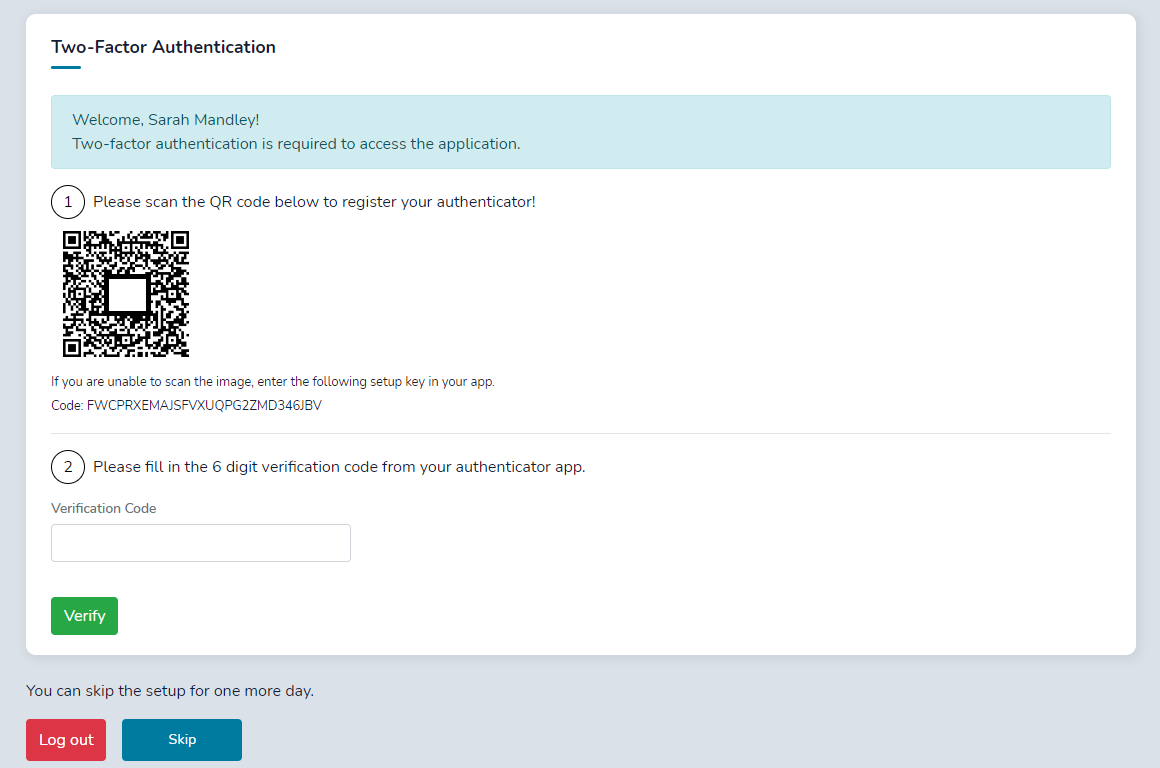
Task: Click the 'Please scan the QR code' instruction
Action: click(314, 202)
